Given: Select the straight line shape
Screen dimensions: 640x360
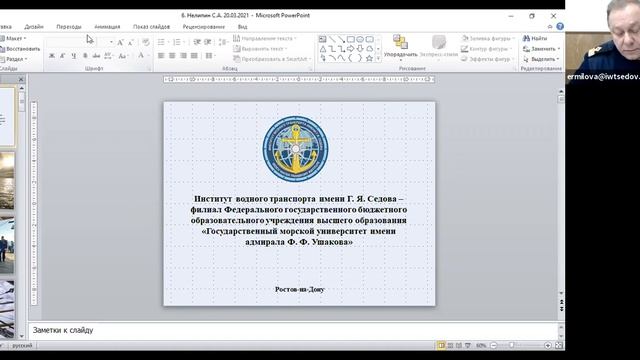Looking at the screenshot, I should (x=332, y=39).
